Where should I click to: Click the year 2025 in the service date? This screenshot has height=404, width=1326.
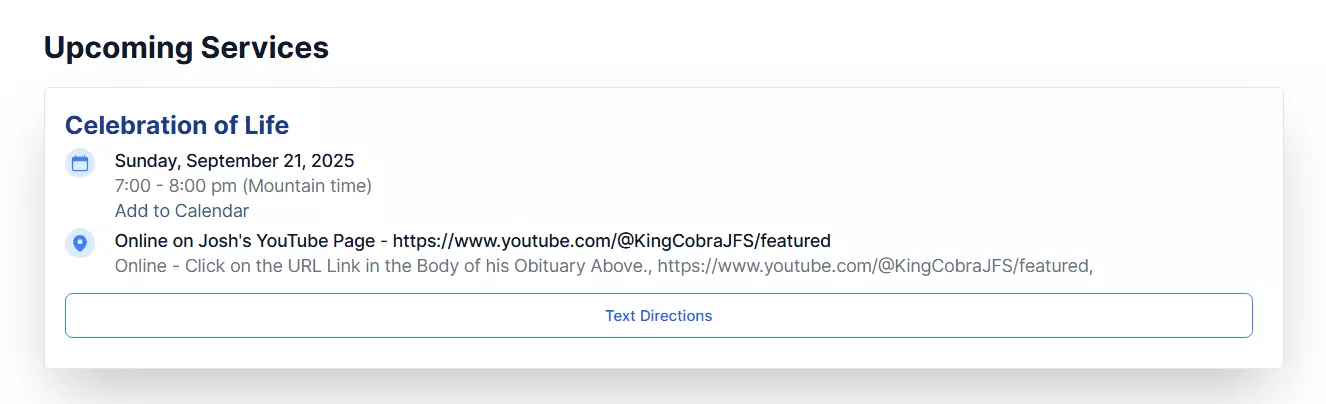coord(335,161)
